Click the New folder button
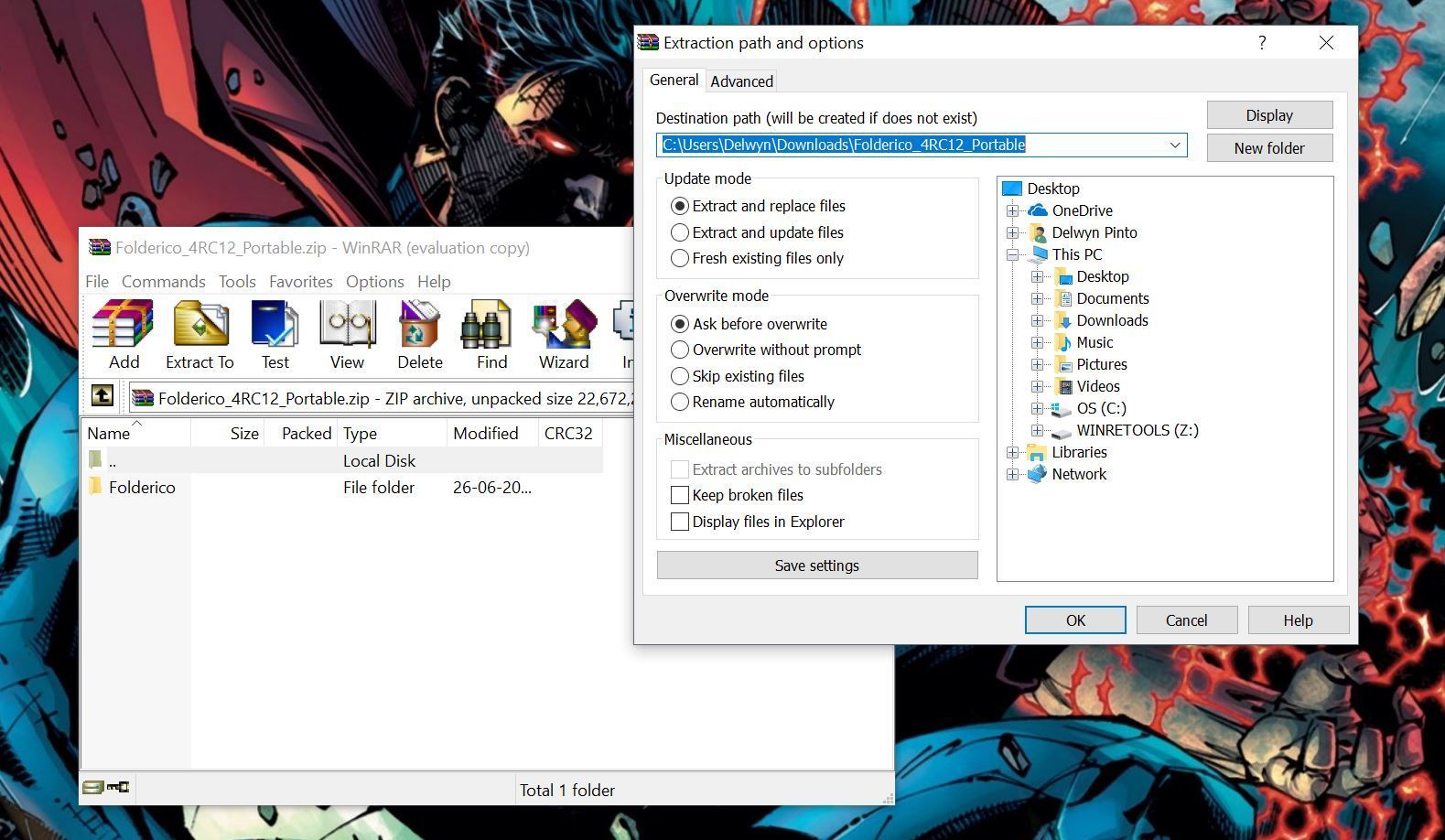Viewport: 1445px width, 840px height. click(x=1269, y=148)
